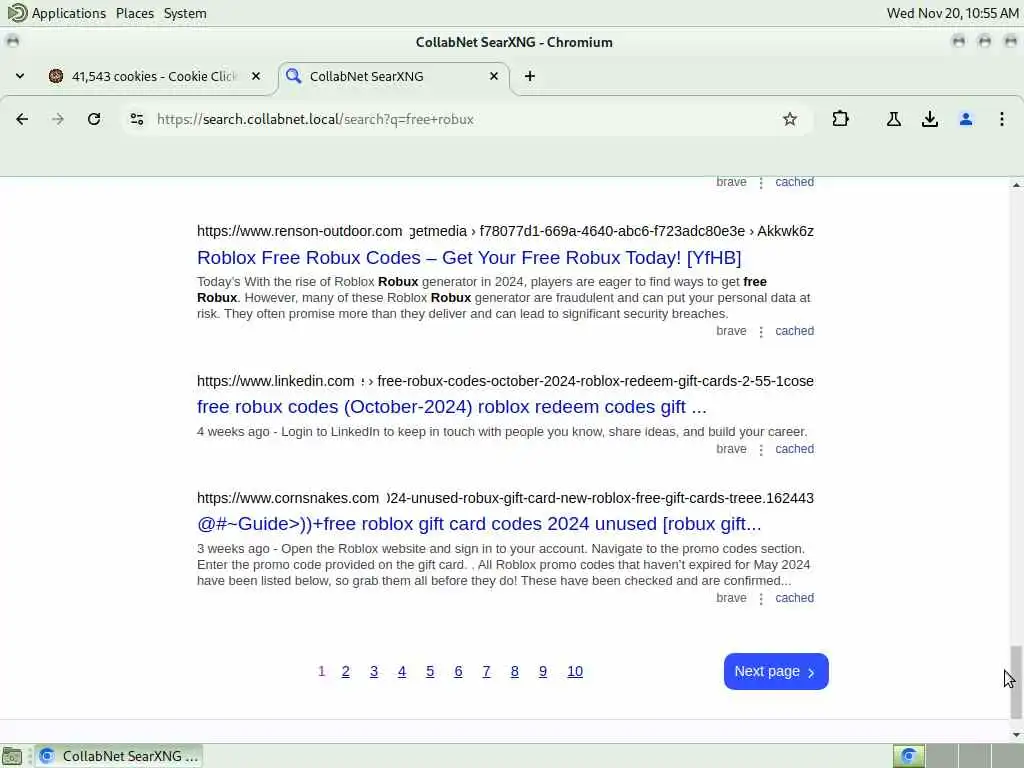Click show desktop icon in bottom panel
Viewport: 1024px width, 768px height.
[x=12, y=756]
